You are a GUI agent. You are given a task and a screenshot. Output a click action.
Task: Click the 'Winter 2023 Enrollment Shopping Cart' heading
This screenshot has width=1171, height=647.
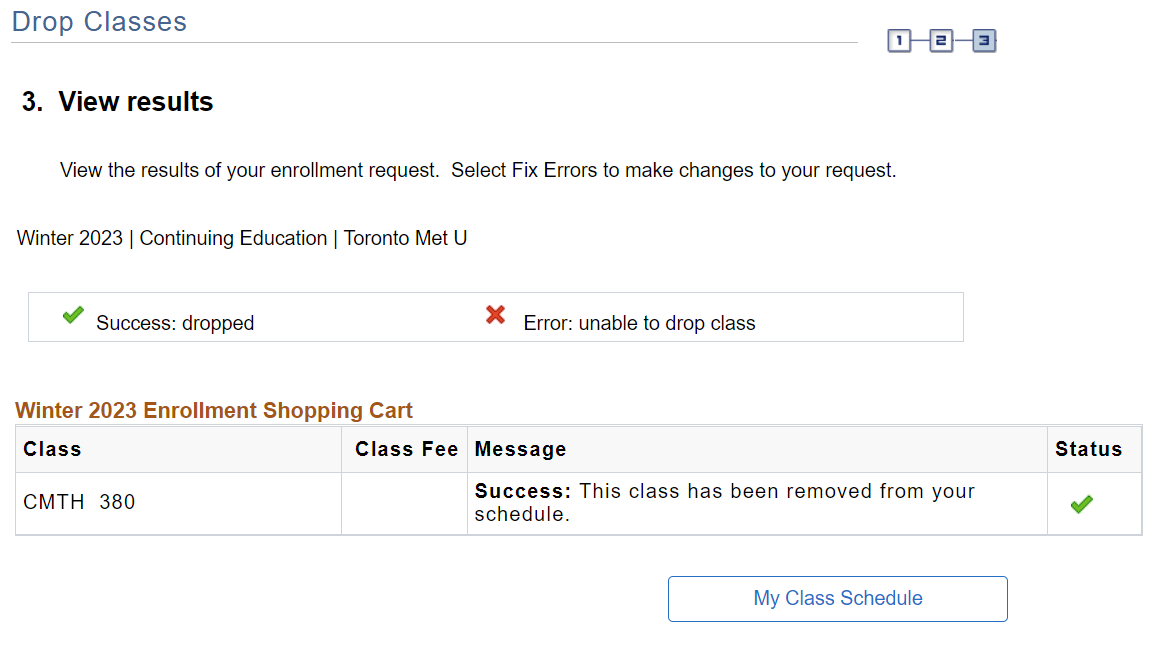[x=214, y=410]
